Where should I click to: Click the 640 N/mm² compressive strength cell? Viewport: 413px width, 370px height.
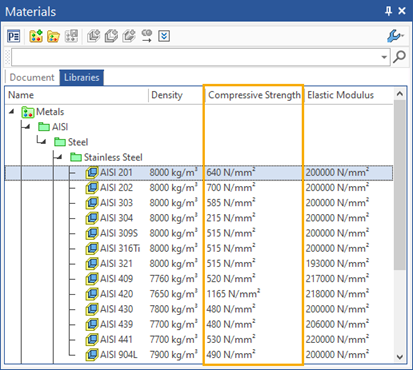pos(231,172)
